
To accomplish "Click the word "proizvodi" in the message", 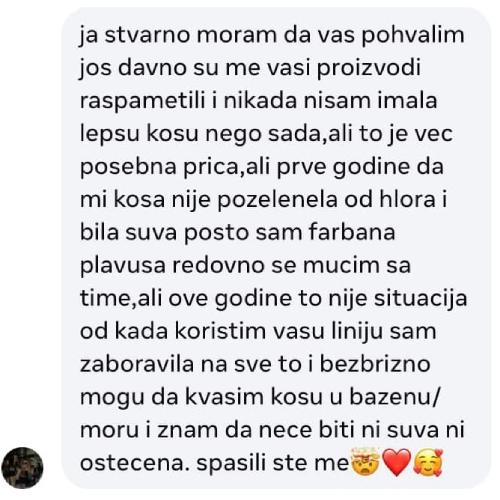I will pos(369,69).
